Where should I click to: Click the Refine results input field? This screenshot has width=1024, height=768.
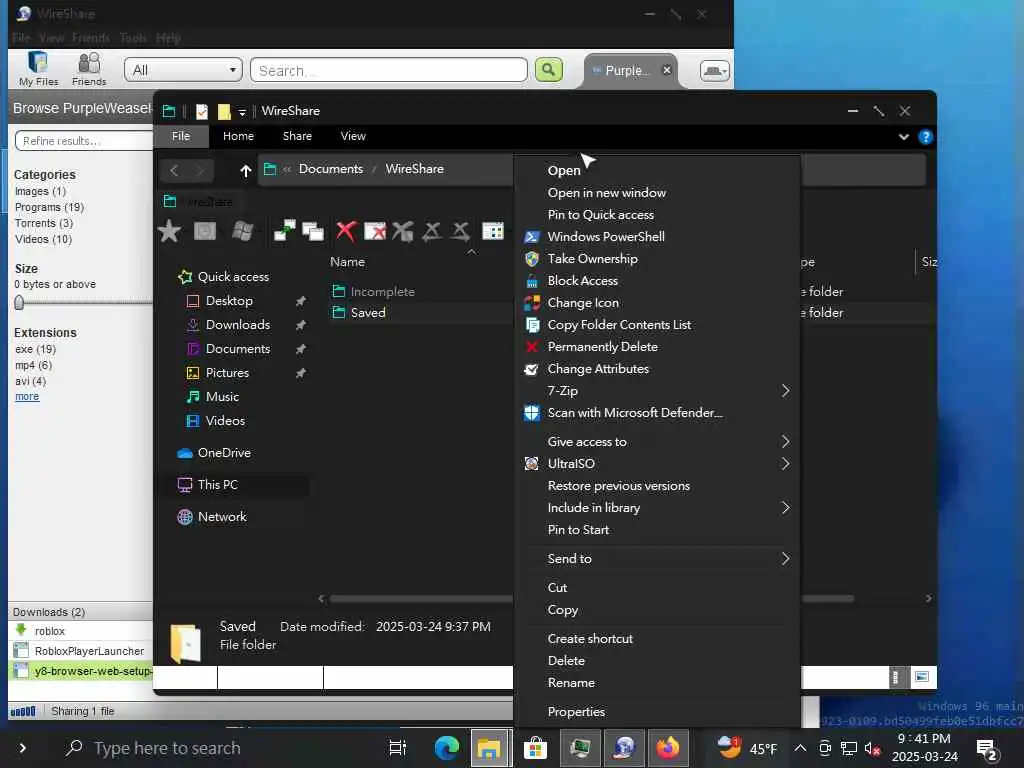click(85, 140)
